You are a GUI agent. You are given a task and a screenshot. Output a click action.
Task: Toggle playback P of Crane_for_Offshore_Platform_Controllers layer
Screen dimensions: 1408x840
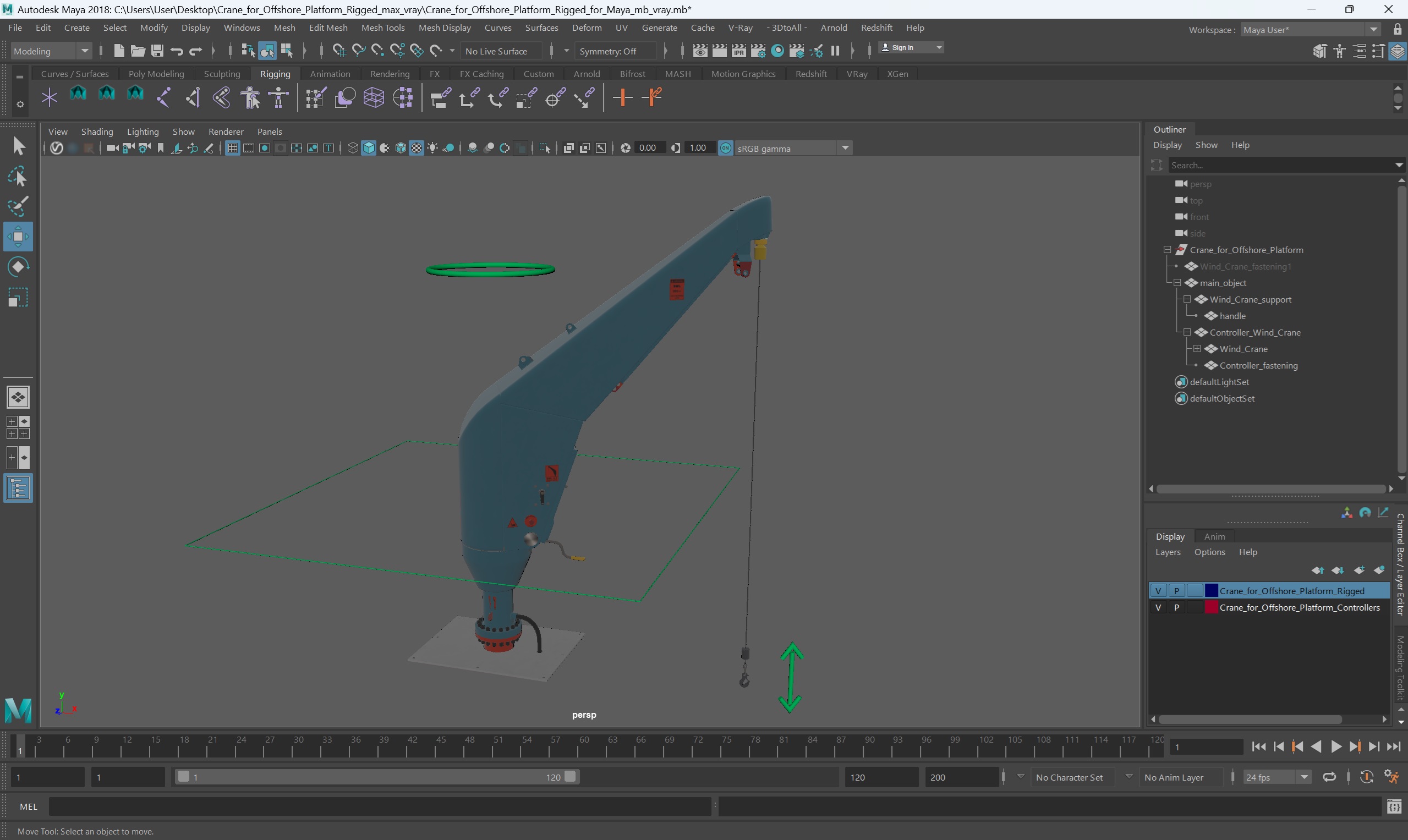1176,607
